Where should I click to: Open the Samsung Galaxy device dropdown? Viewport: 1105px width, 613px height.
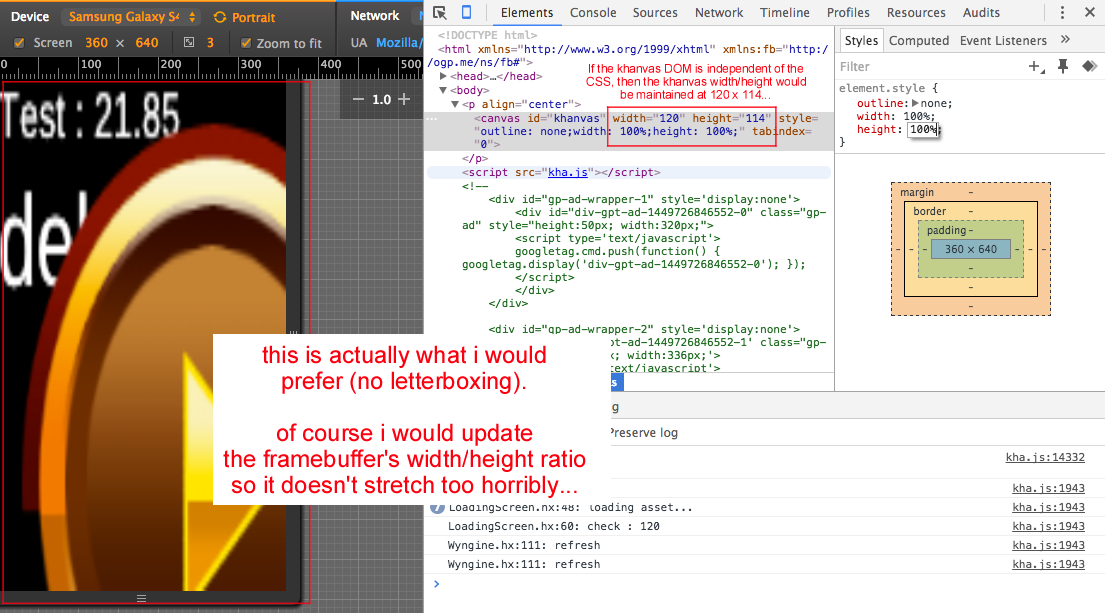click(131, 17)
